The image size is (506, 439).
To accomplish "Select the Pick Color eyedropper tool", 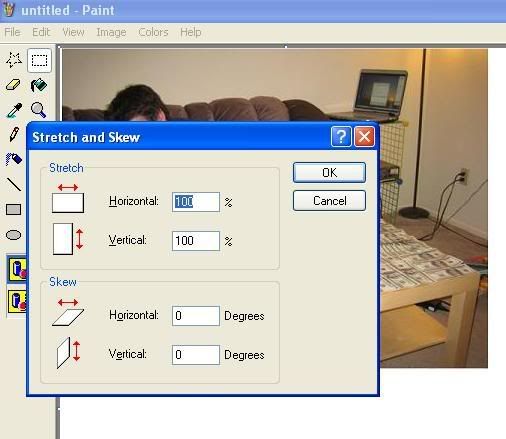I will (x=14, y=110).
